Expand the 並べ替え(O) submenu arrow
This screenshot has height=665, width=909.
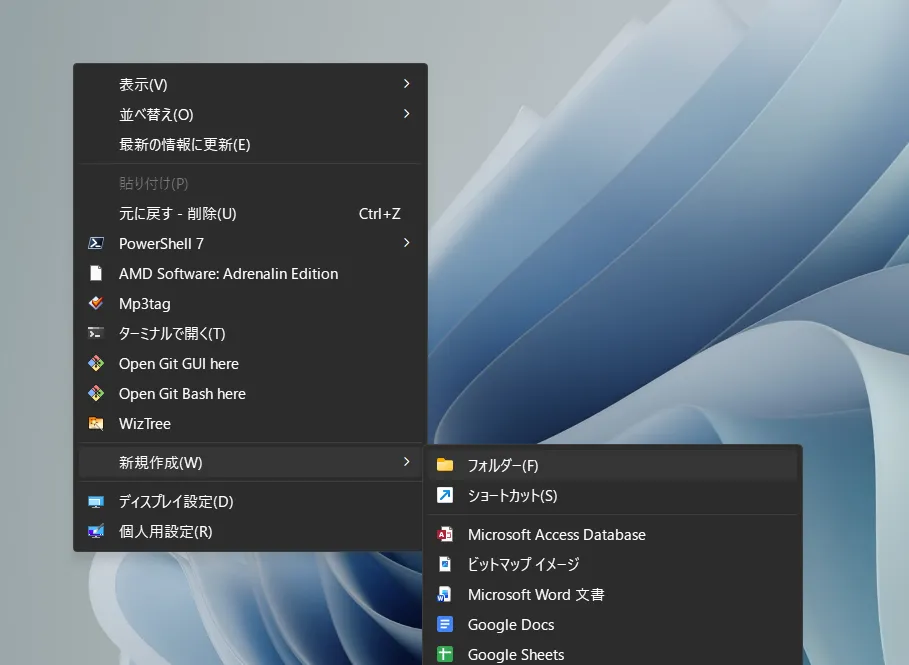pyautogui.click(x=406, y=114)
